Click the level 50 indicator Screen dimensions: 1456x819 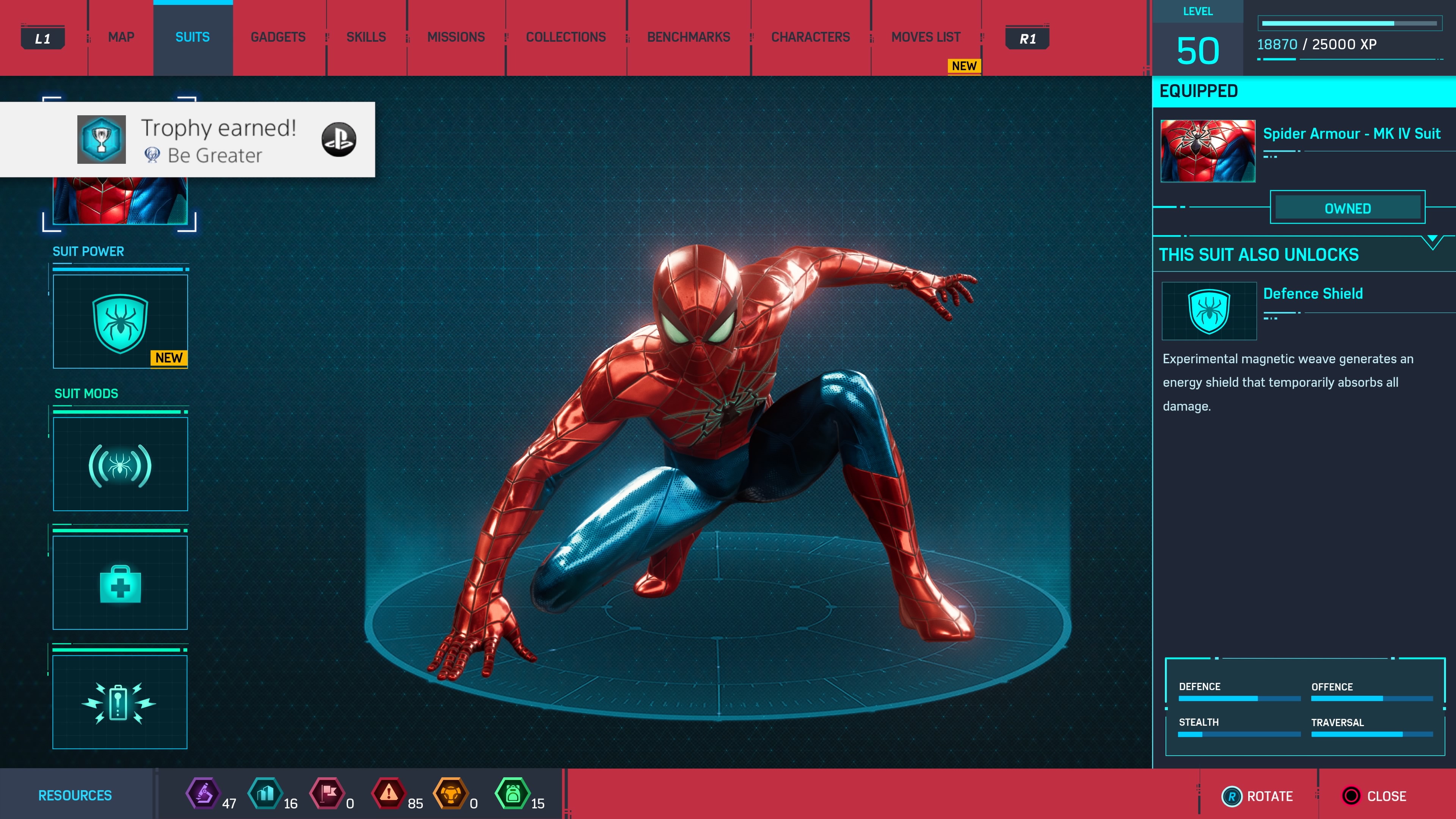click(x=1198, y=51)
